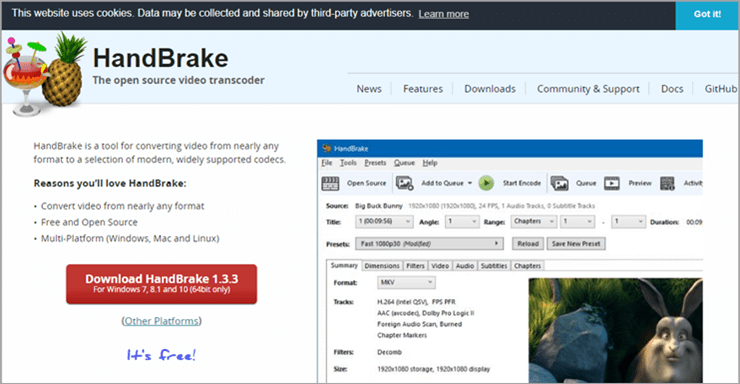Image resolution: width=740 pixels, height=384 pixels.
Task: Open the Title dropdown showing 1 (00:09:56)
Action: 384,221
